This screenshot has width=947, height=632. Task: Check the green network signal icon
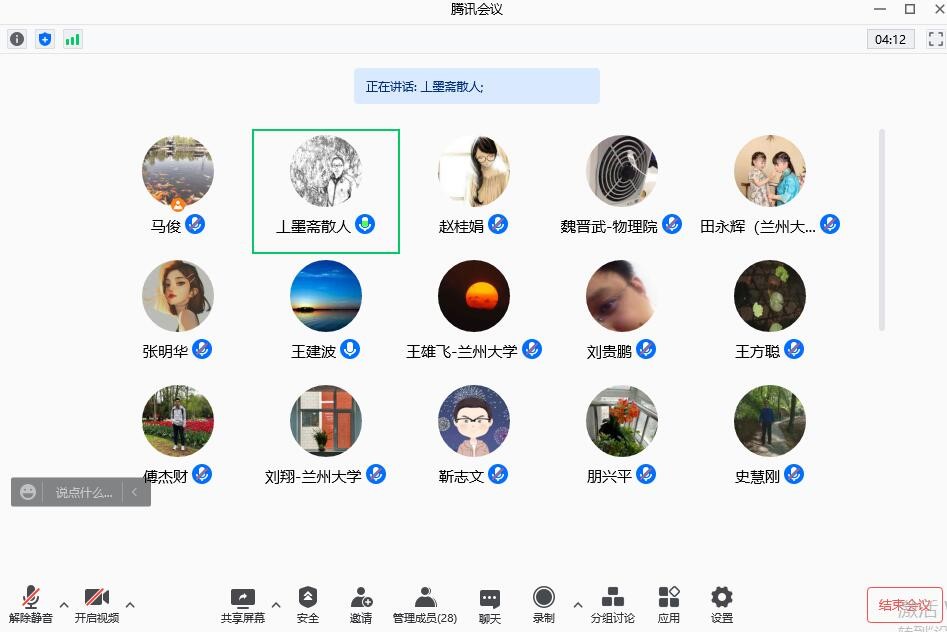click(73, 39)
